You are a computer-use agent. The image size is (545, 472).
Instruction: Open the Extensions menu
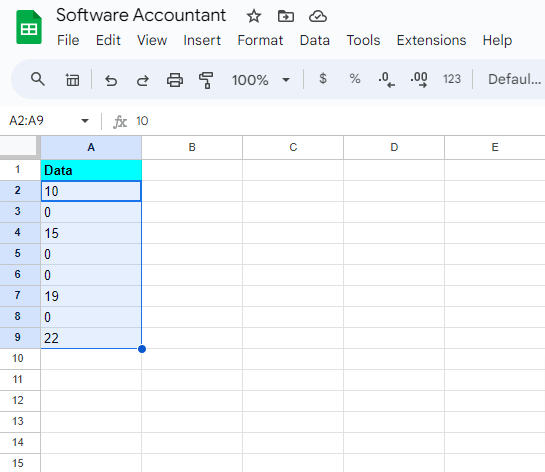(431, 40)
